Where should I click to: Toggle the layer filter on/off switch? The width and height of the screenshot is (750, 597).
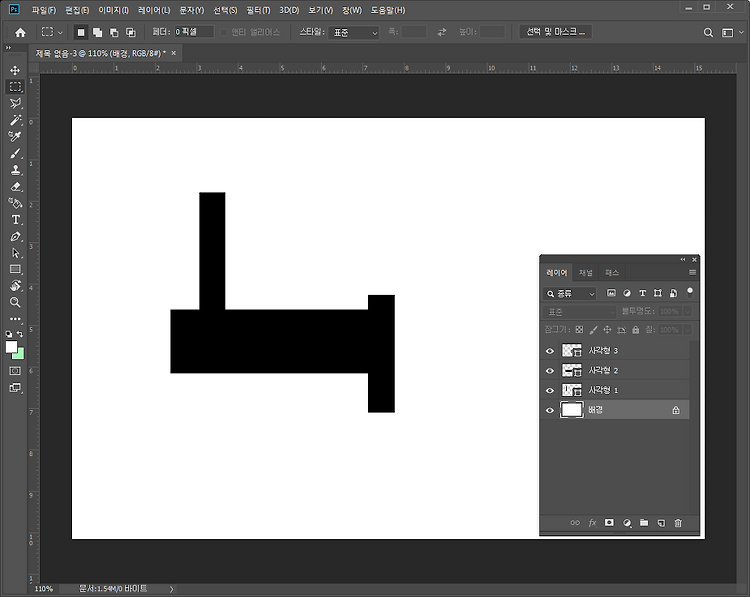coord(690,292)
